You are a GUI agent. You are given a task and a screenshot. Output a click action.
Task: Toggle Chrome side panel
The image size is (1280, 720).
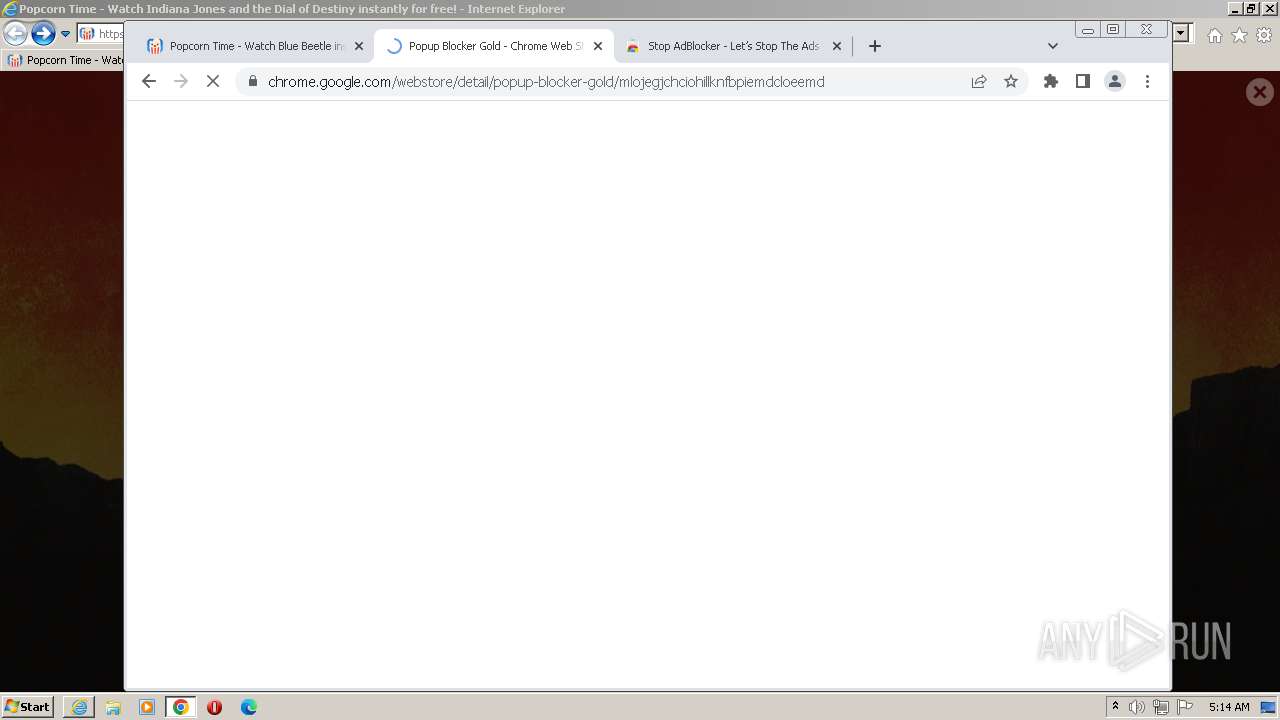1083,82
